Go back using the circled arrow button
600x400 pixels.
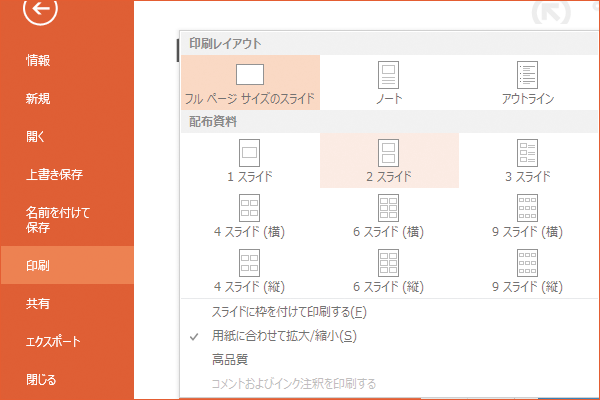point(40,8)
